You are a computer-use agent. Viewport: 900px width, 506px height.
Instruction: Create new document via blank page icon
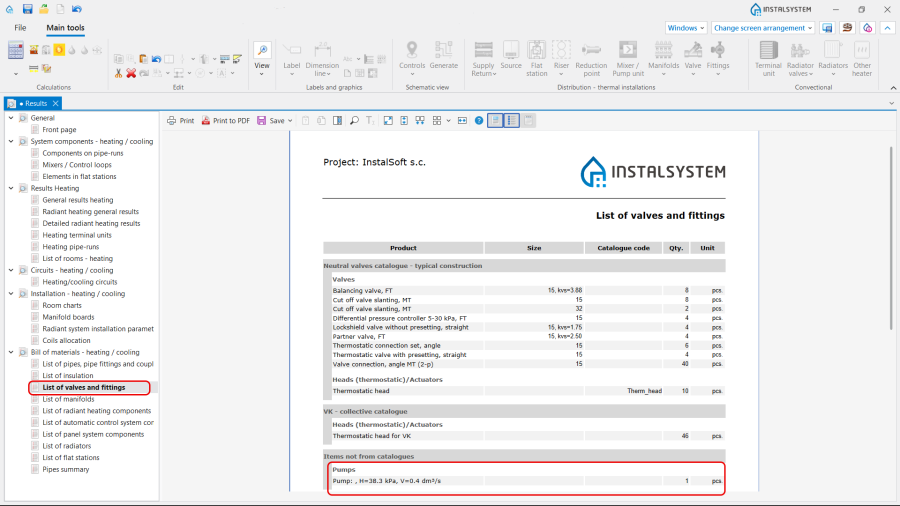pyautogui.click(x=60, y=9)
